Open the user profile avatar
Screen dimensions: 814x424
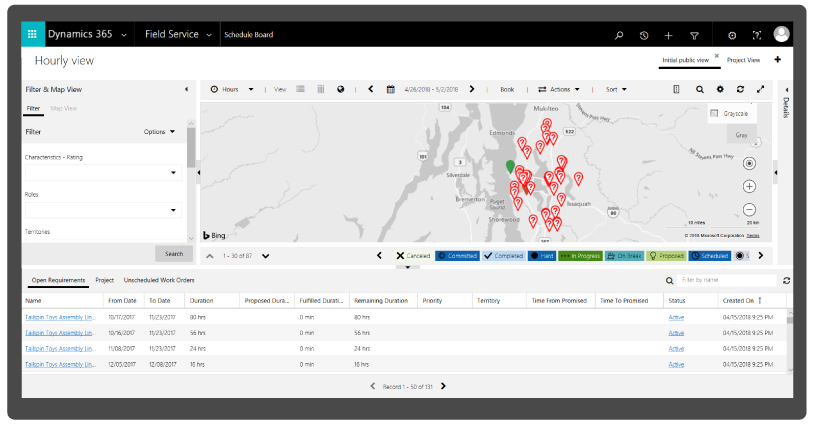[x=781, y=34]
